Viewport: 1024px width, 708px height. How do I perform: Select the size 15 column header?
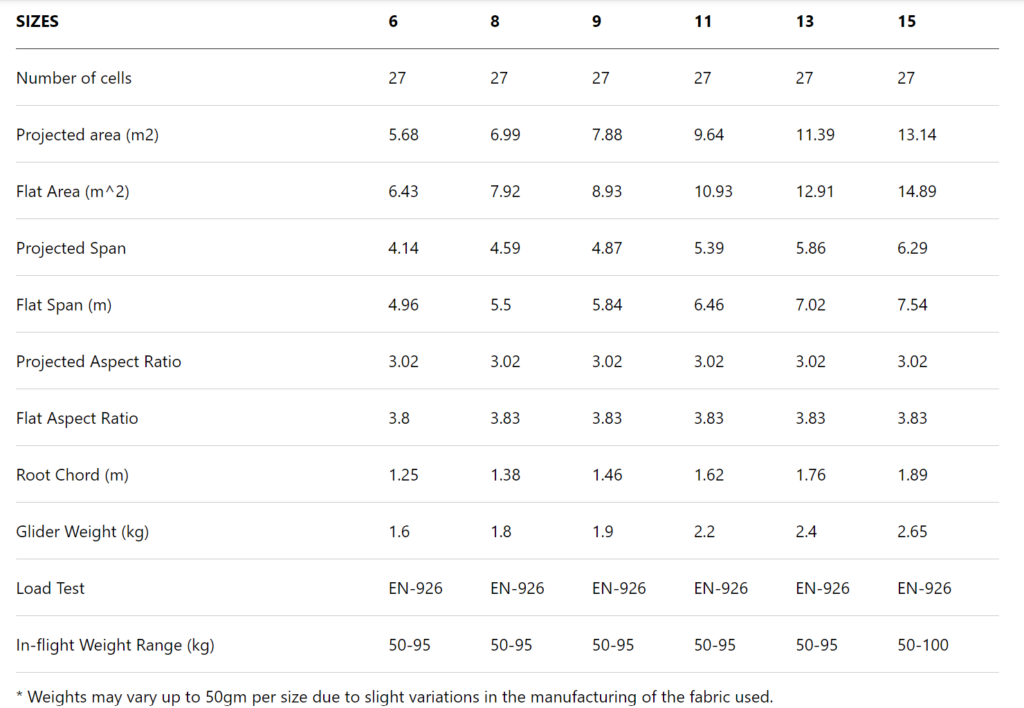coord(906,22)
